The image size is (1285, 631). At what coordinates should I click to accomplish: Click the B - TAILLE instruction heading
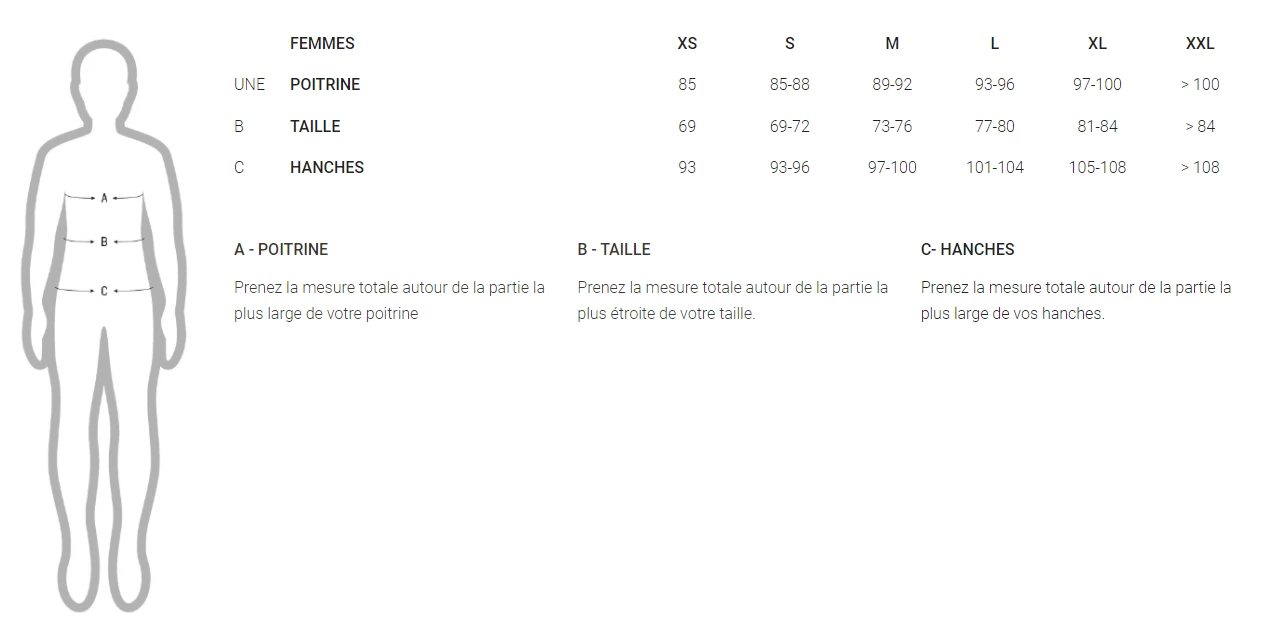(614, 249)
